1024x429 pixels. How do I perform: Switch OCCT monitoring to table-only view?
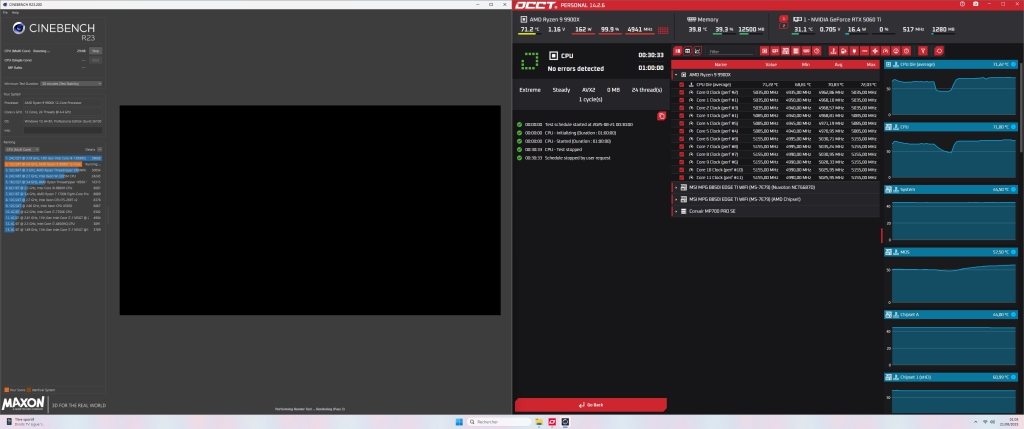pos(688,51)
